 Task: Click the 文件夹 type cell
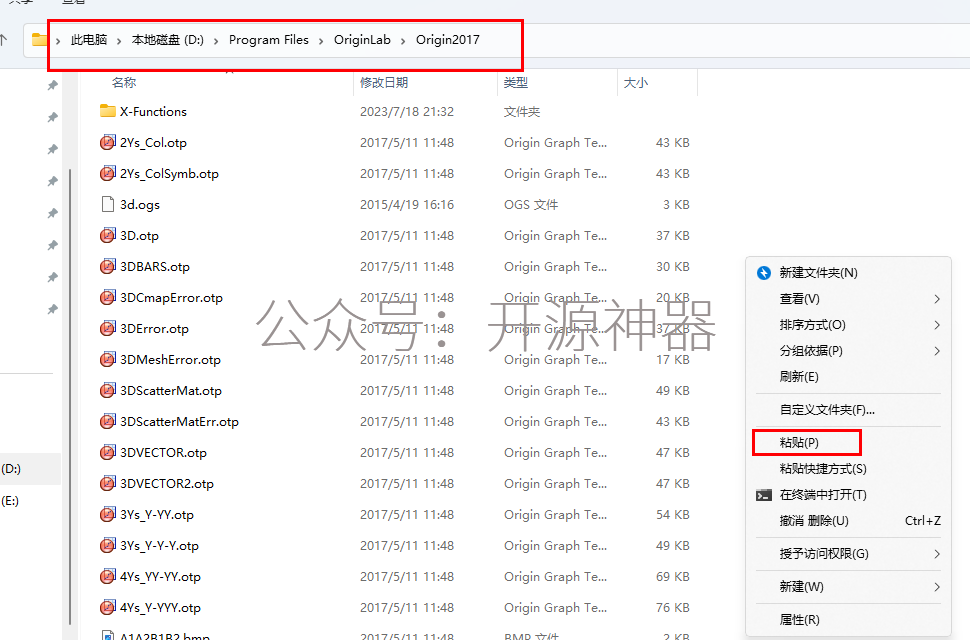coord(522,111)
